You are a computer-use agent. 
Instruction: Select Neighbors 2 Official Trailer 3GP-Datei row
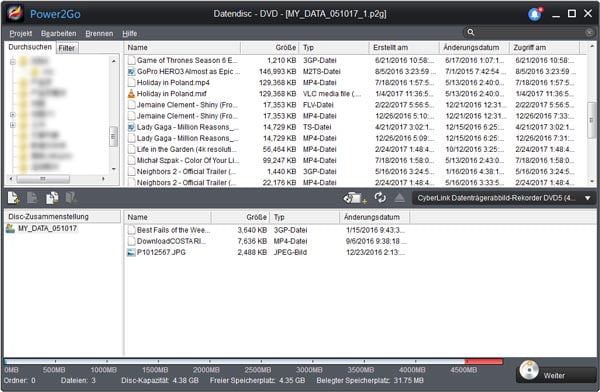pyautogui.click(x=355, y=171)
